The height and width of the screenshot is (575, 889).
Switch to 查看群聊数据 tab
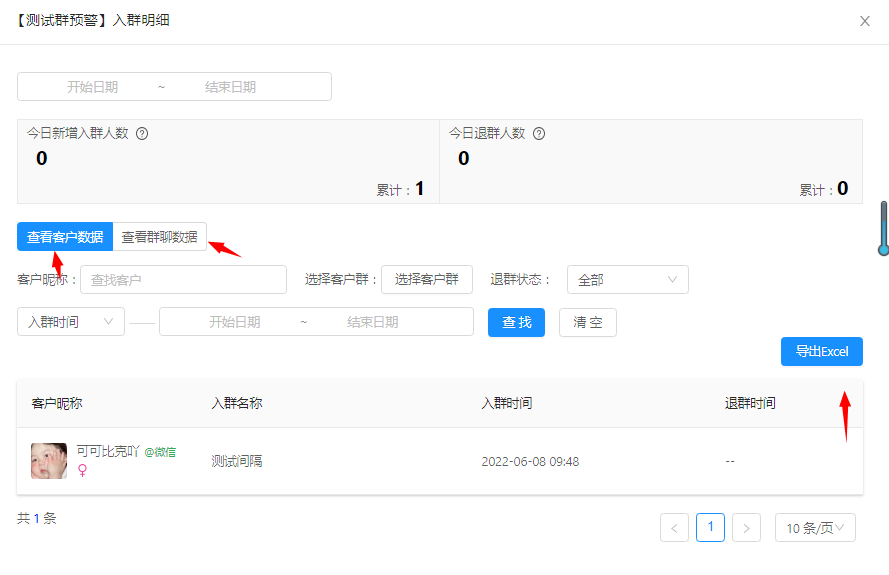point(159,236)
